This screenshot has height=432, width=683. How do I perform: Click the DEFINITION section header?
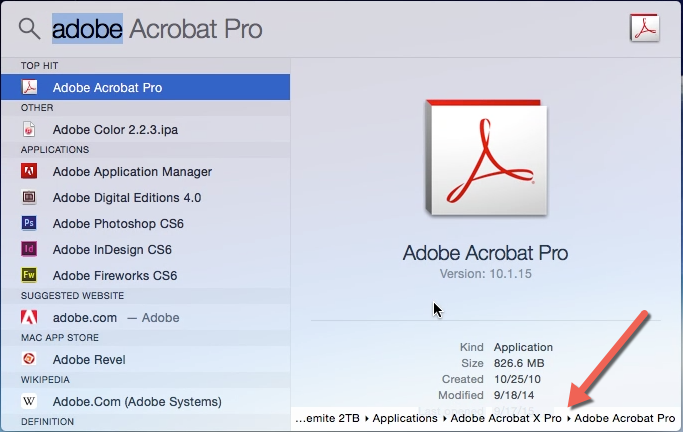tap(47, 422)
